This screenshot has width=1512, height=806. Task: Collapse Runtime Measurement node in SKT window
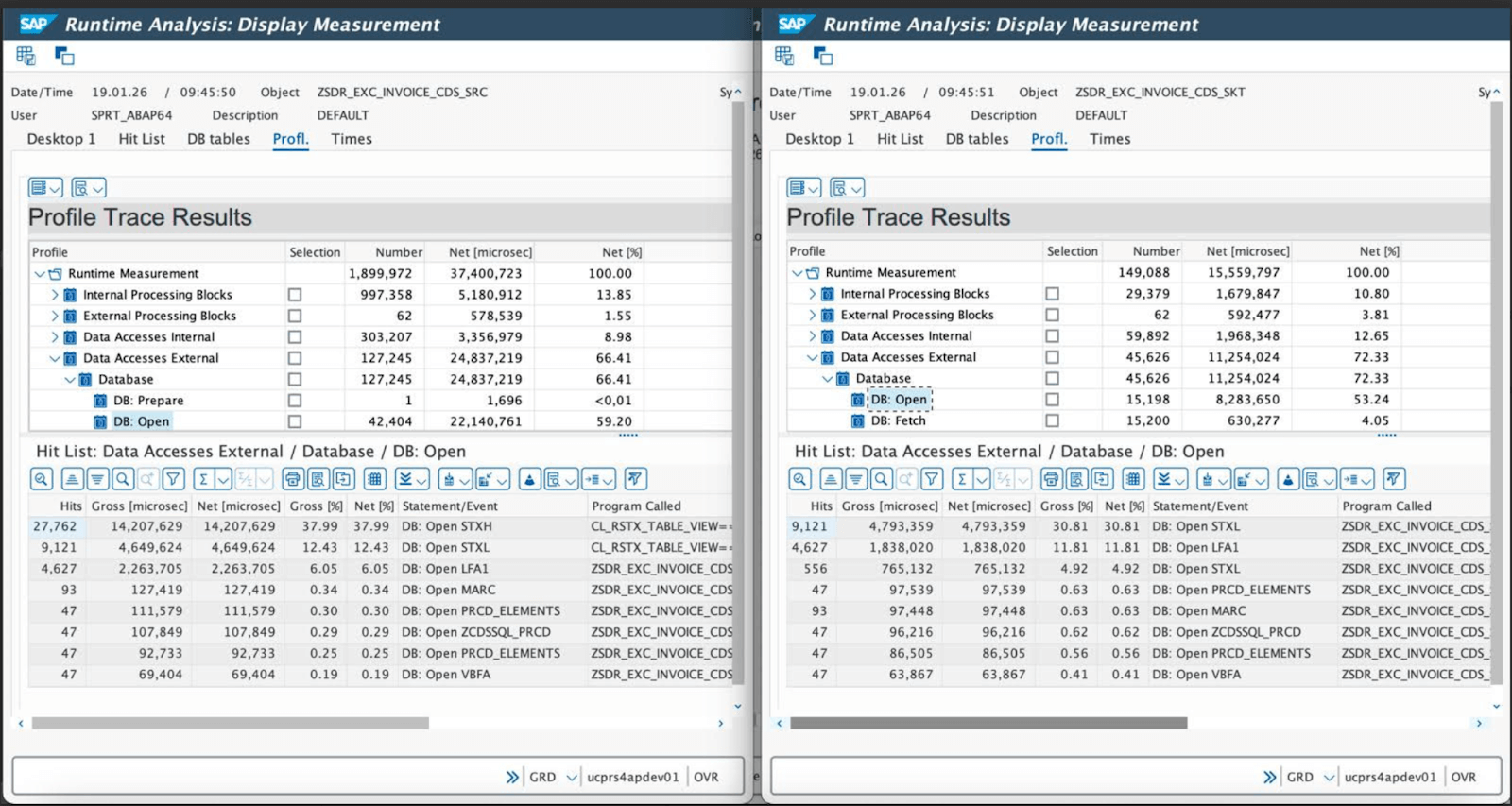click(798, 273)
